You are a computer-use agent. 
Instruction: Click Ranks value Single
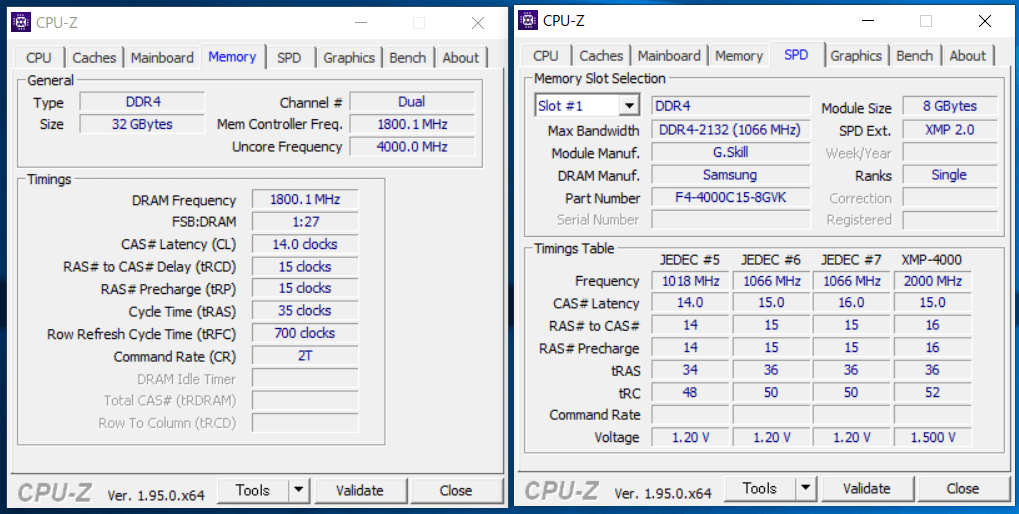pyautogui.click(x=950, y=175)
